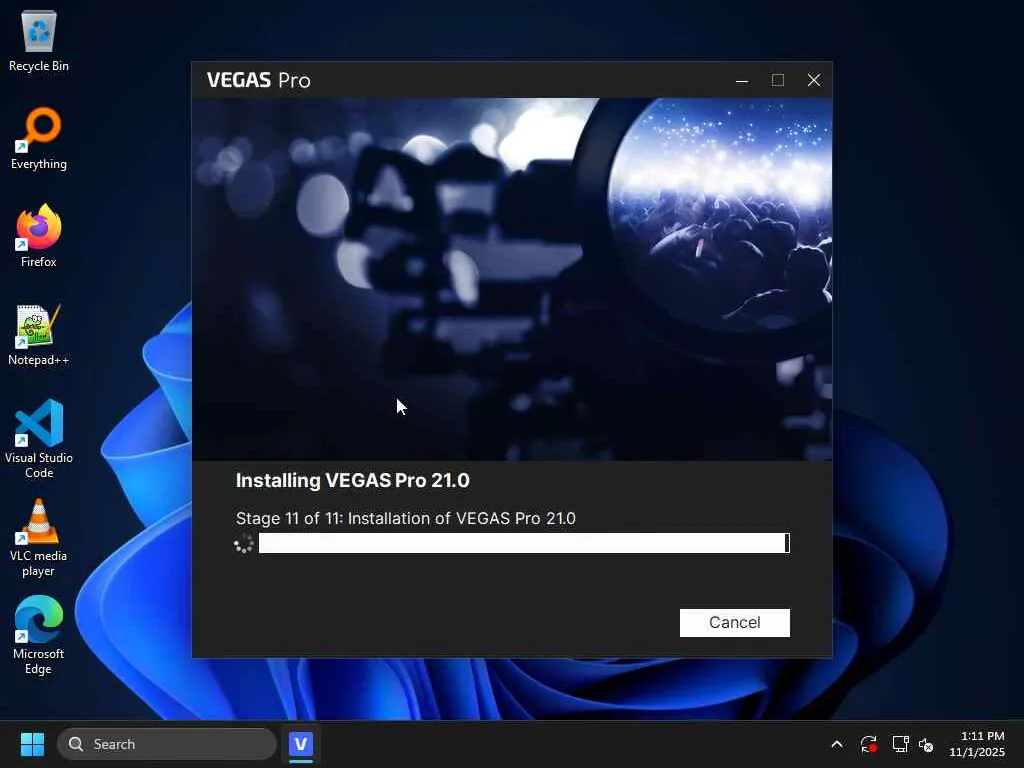The height and width of the screenshot is (768, 1024).
Task: Select the Firefox desktop shortcut
Action: 39,236
